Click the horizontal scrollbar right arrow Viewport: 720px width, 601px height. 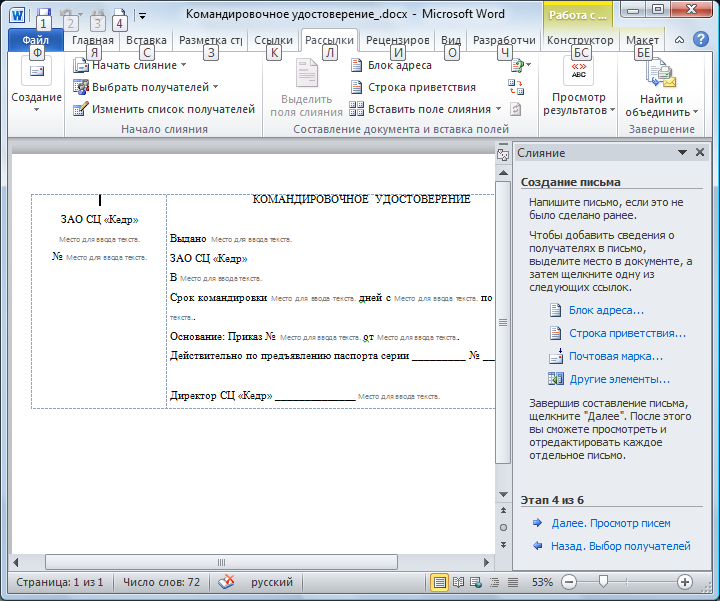point(487,562)
